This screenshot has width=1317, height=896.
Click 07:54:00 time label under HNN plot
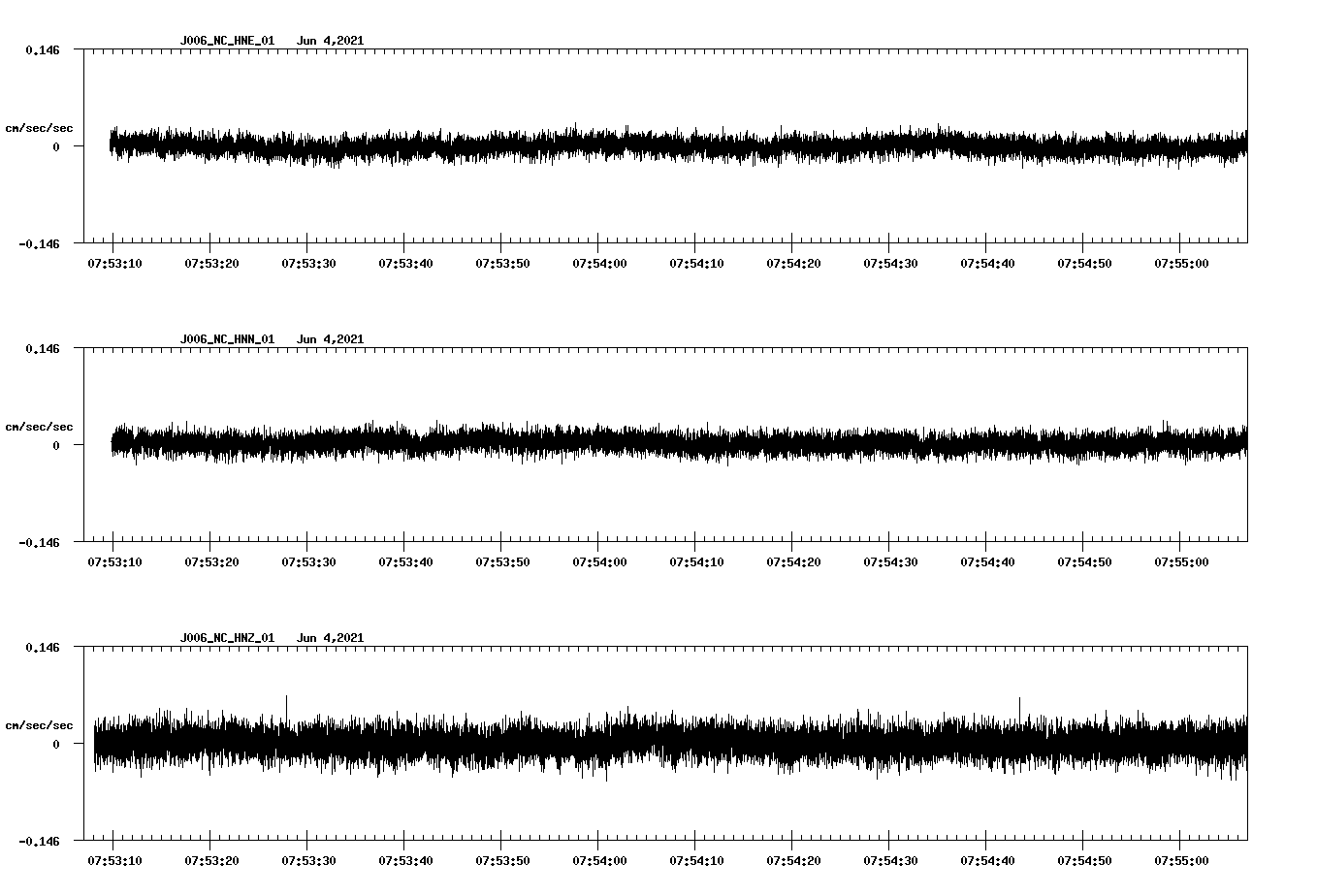[x=599, y=561]
